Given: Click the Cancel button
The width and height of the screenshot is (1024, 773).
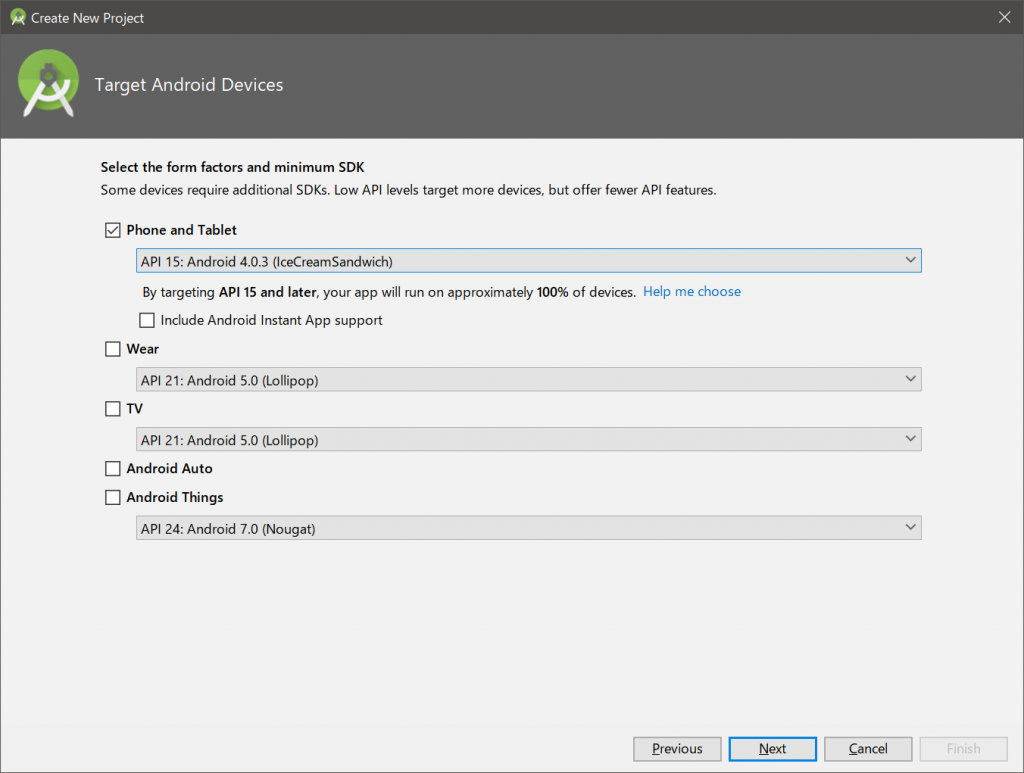Looking at the screenshot, I should pyautogui.click(x=868, y=749).
